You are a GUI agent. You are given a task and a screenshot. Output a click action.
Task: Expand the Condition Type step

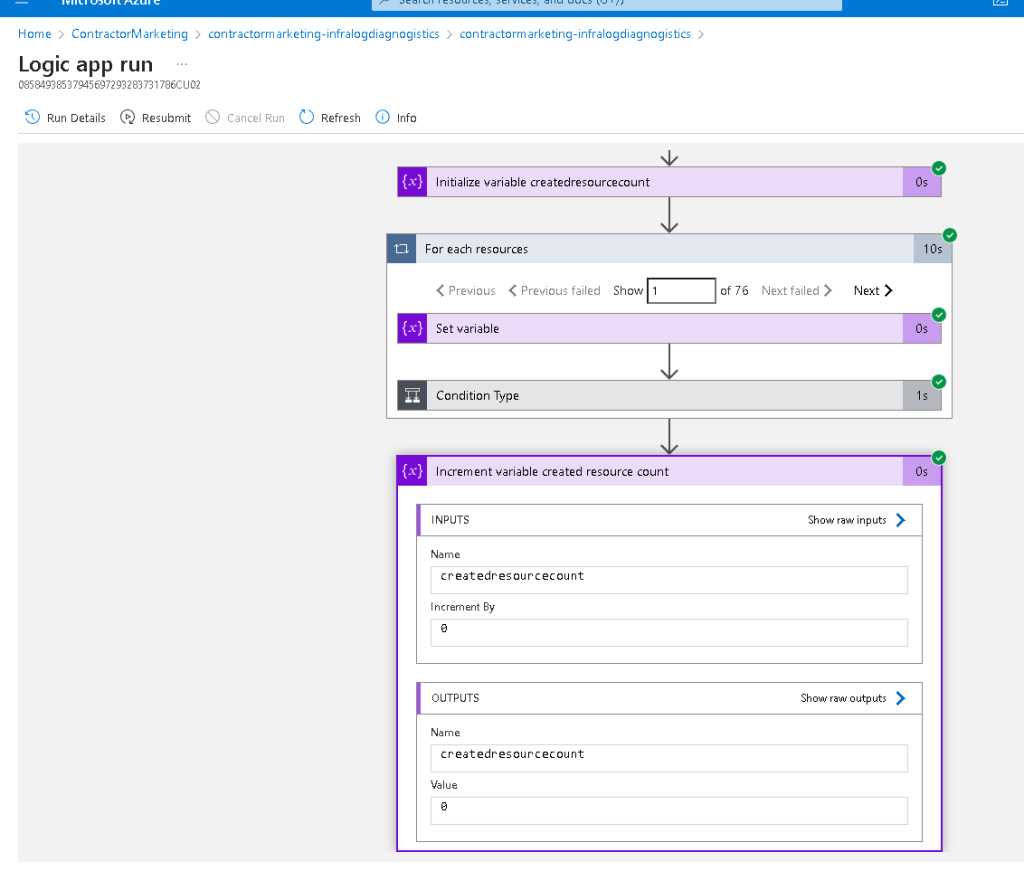coord(669,396)
